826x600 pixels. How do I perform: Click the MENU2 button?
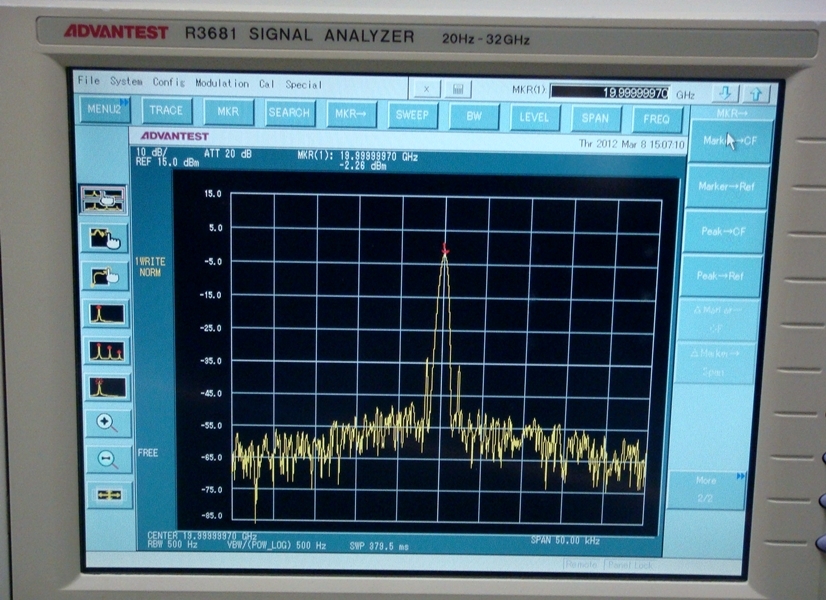(105, 109)
